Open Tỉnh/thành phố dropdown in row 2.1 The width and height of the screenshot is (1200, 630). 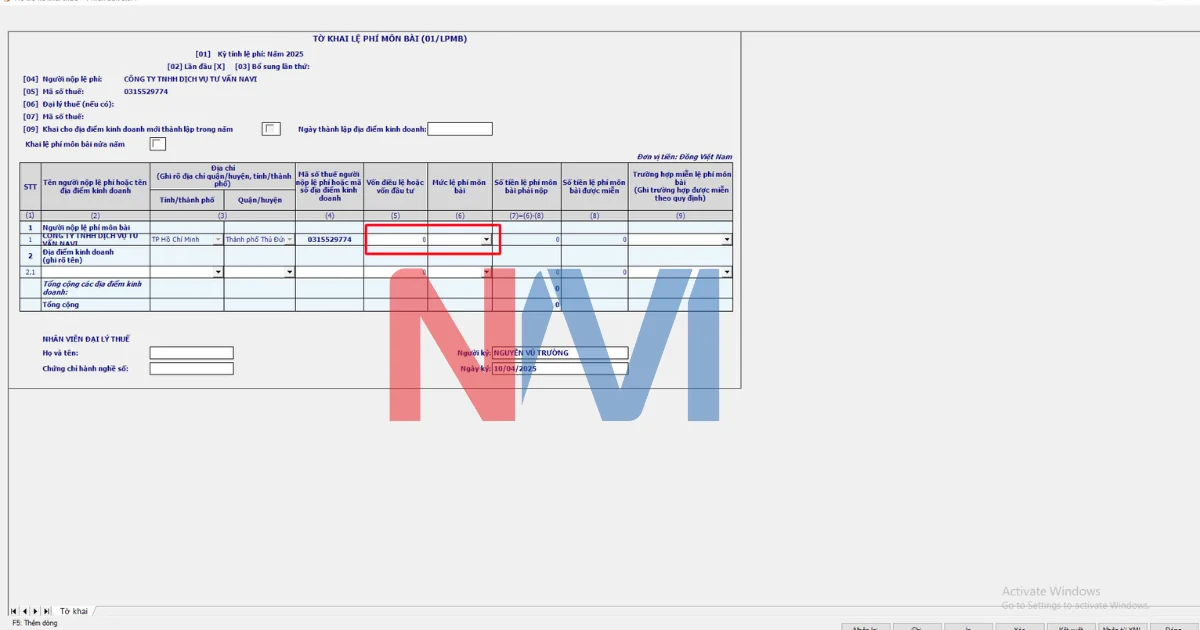(x=218, y=272)
